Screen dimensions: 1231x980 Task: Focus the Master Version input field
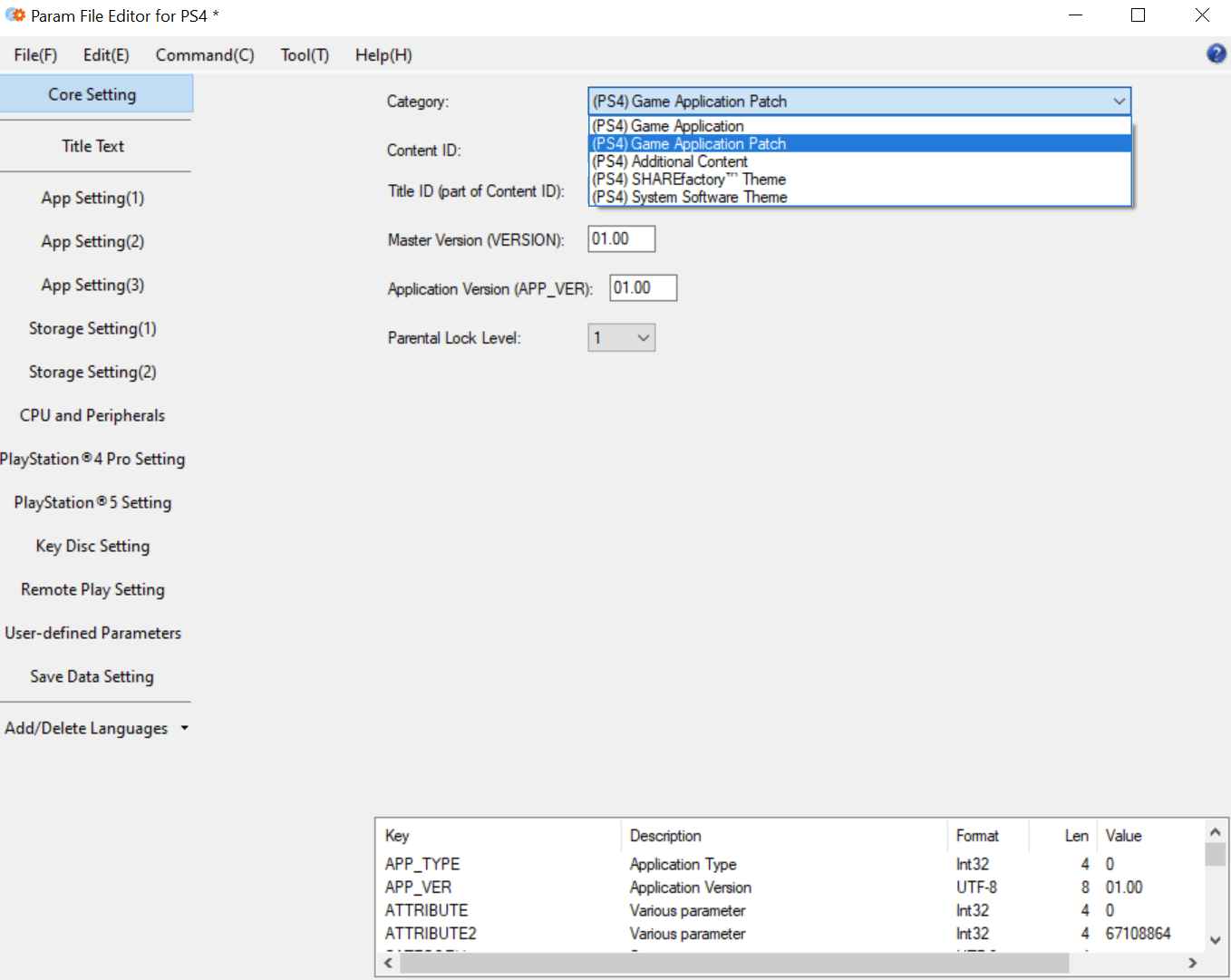[x=622, y=239]
